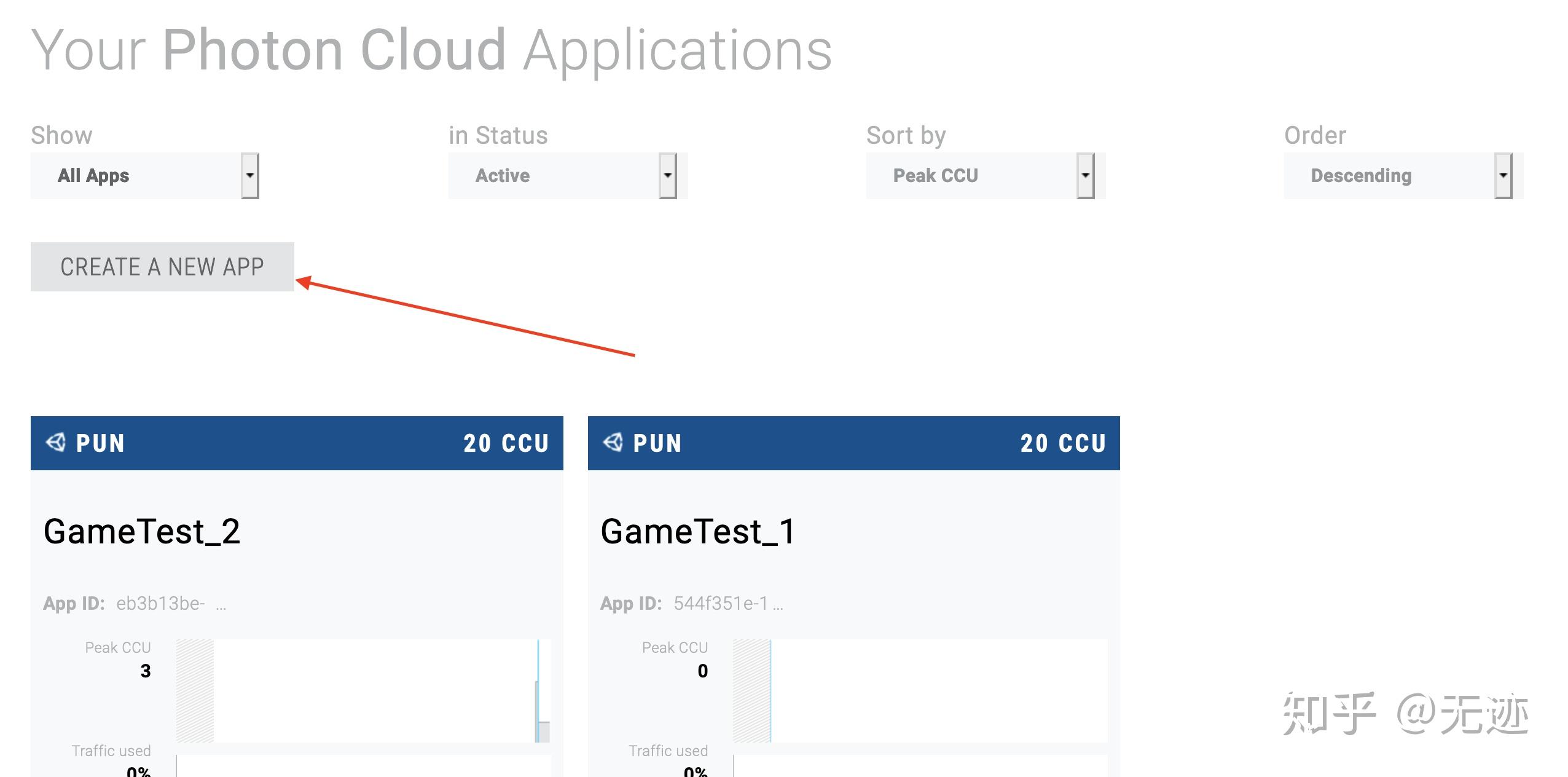
Task: Click PUN header of GameTest_2 card
Action: 100,443
